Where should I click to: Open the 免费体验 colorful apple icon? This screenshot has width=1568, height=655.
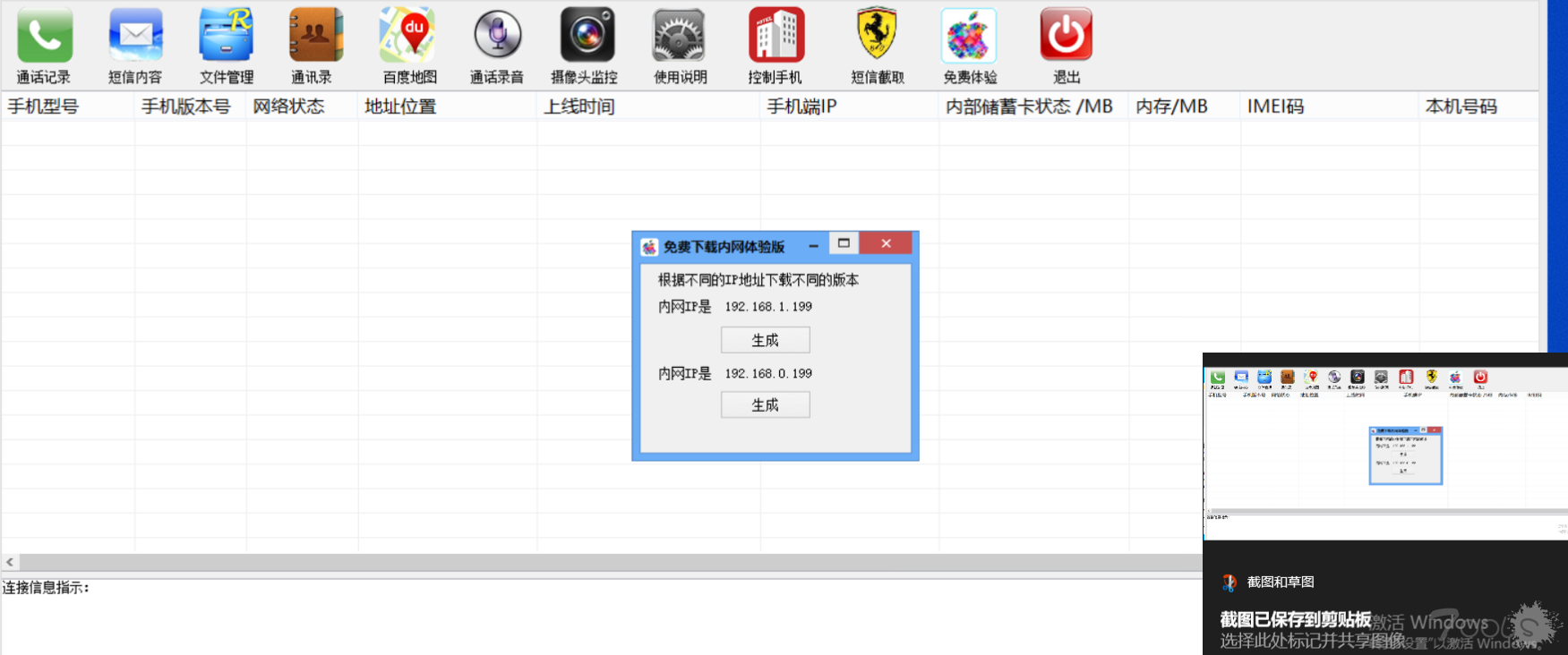(969, 36)
